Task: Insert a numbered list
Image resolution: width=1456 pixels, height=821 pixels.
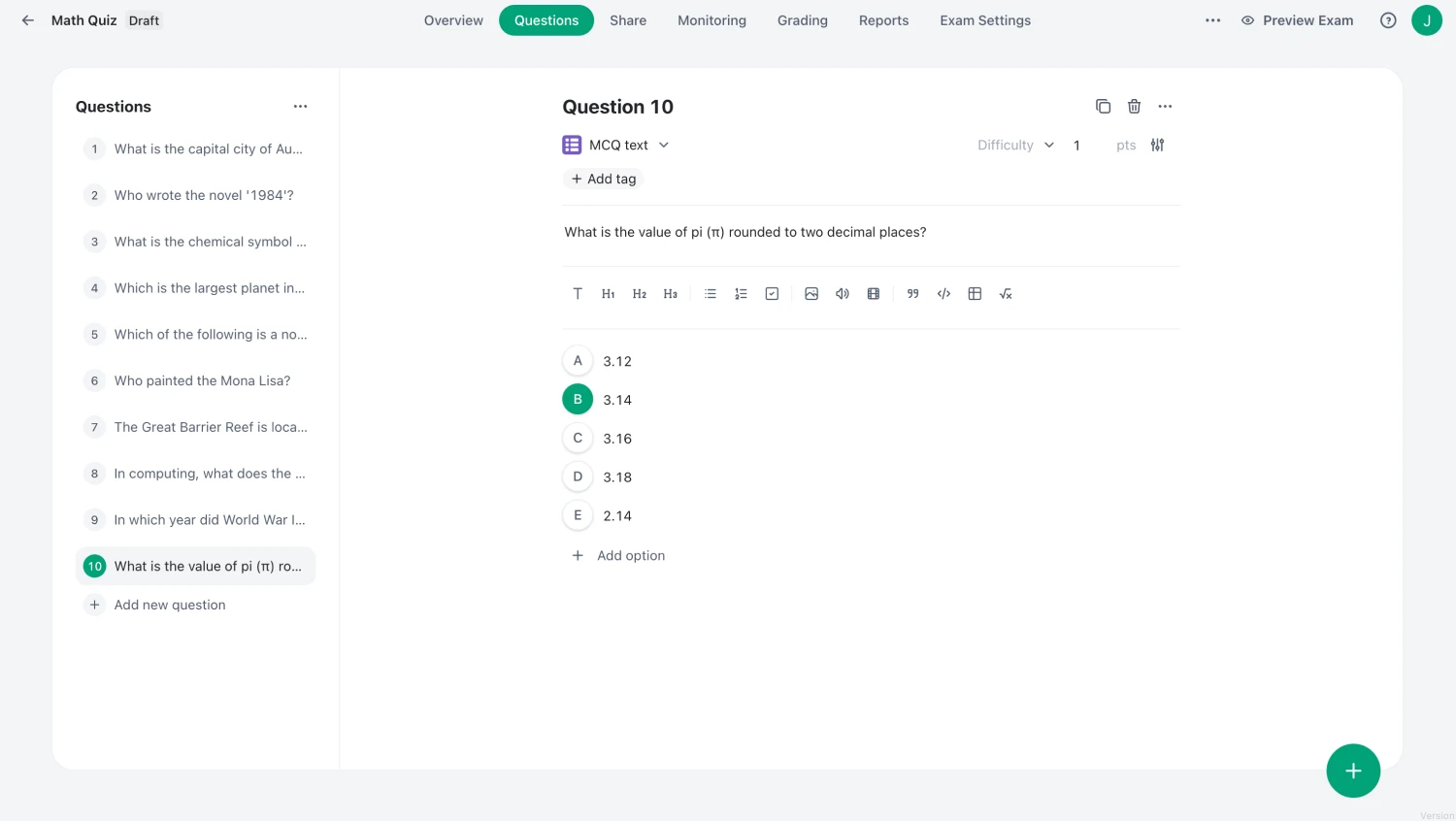Action: pos(741,294)
